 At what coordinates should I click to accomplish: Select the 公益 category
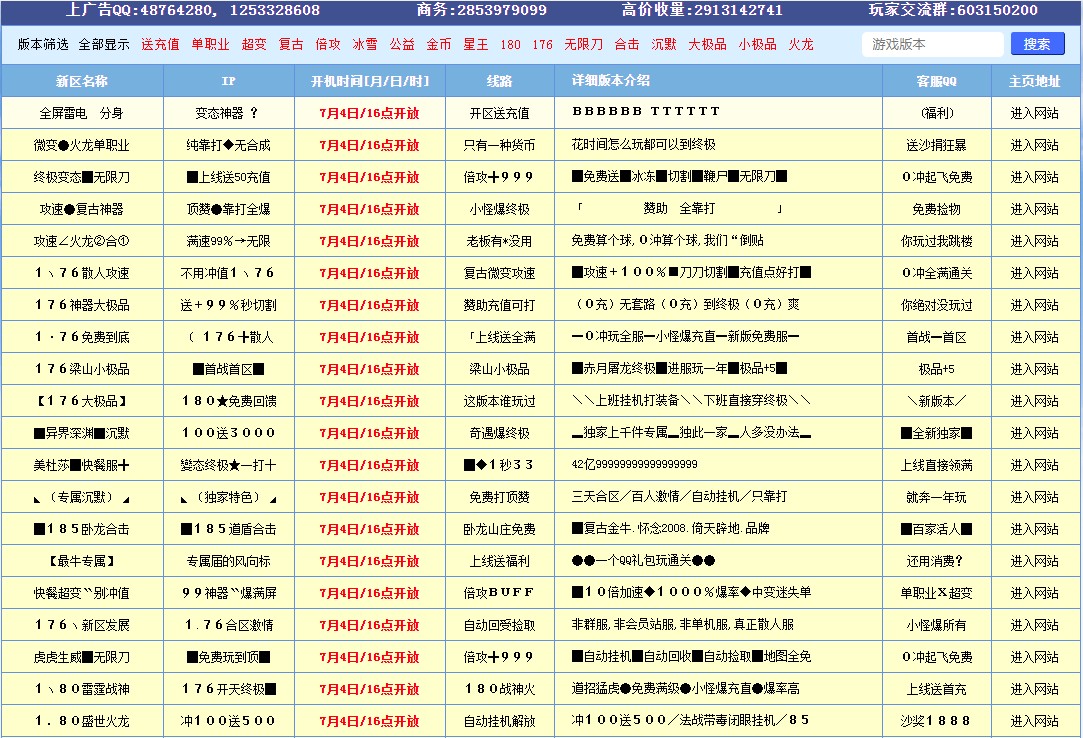coord(401,44)
